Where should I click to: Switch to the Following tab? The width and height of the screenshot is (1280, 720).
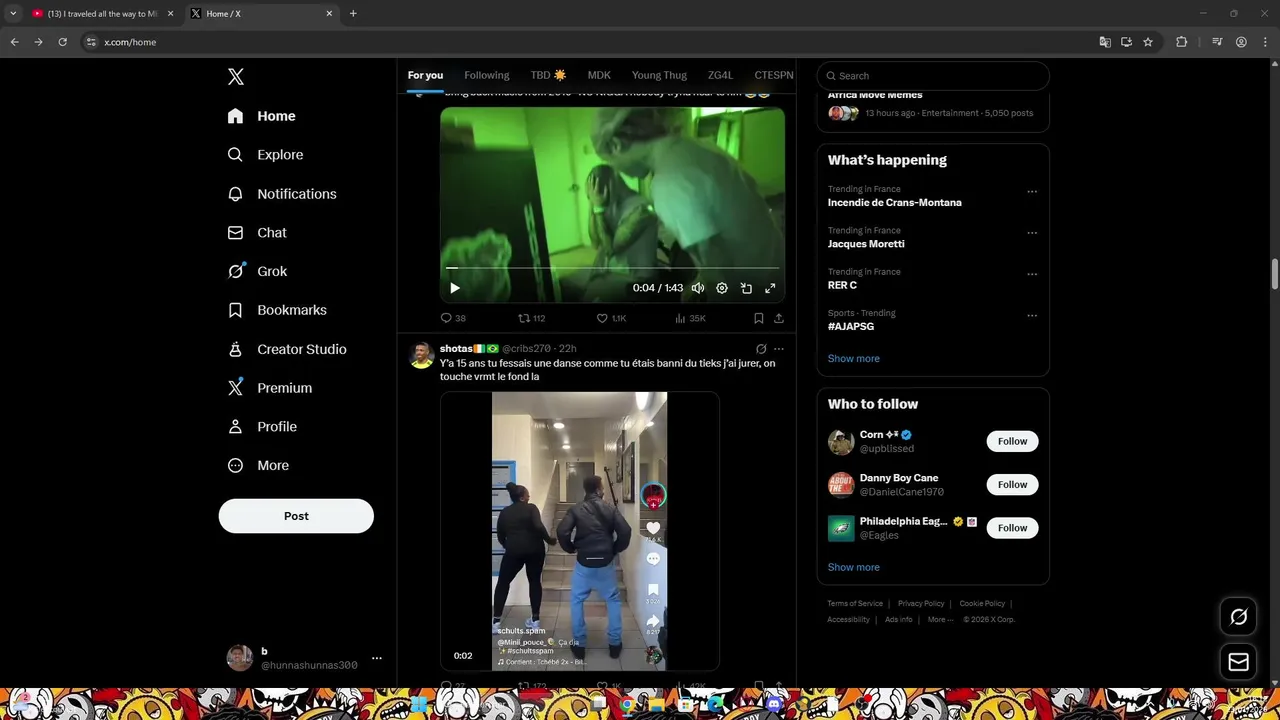click(487, 75)
